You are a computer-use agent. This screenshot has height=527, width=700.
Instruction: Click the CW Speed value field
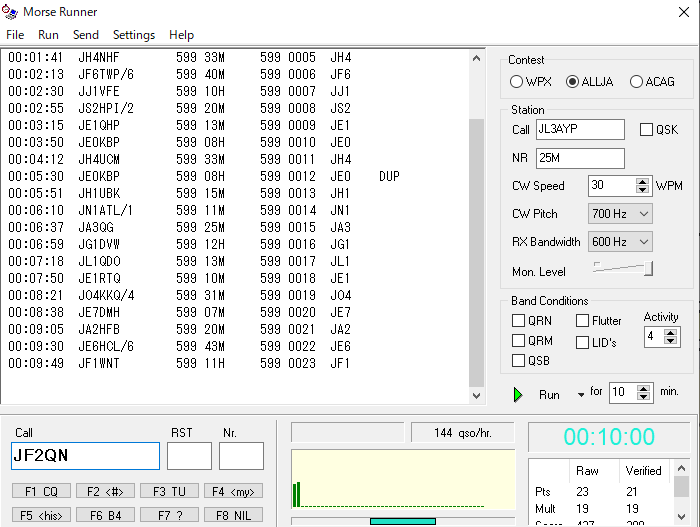point(612,185)
